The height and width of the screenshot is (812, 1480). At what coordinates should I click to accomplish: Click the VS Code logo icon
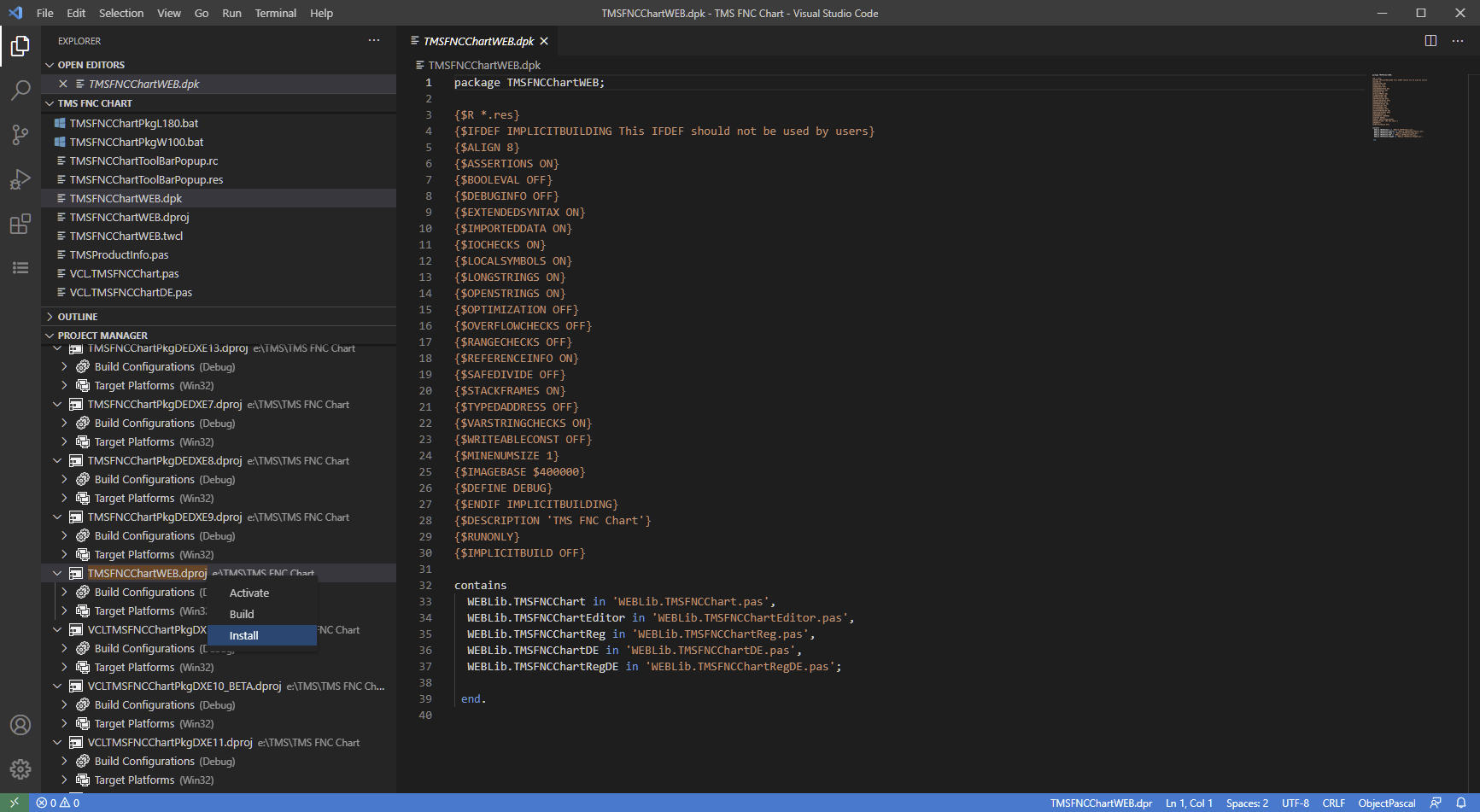point(15,13)
